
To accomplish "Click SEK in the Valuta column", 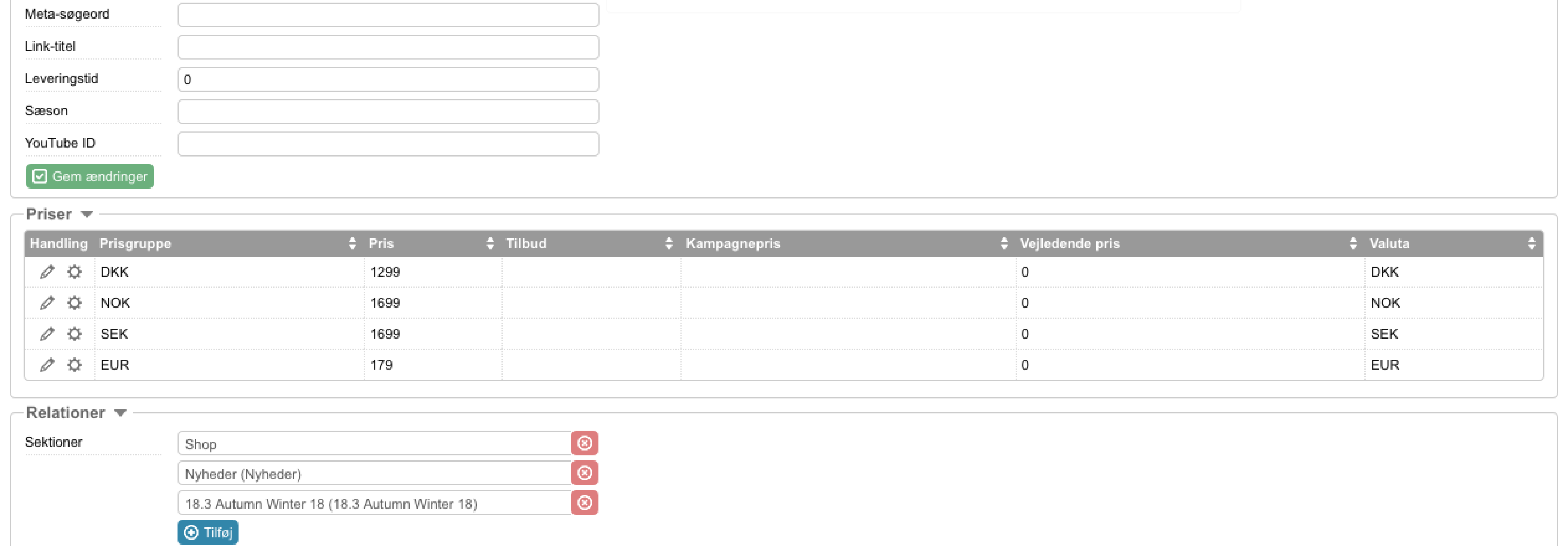I will tap(1384, 333).
